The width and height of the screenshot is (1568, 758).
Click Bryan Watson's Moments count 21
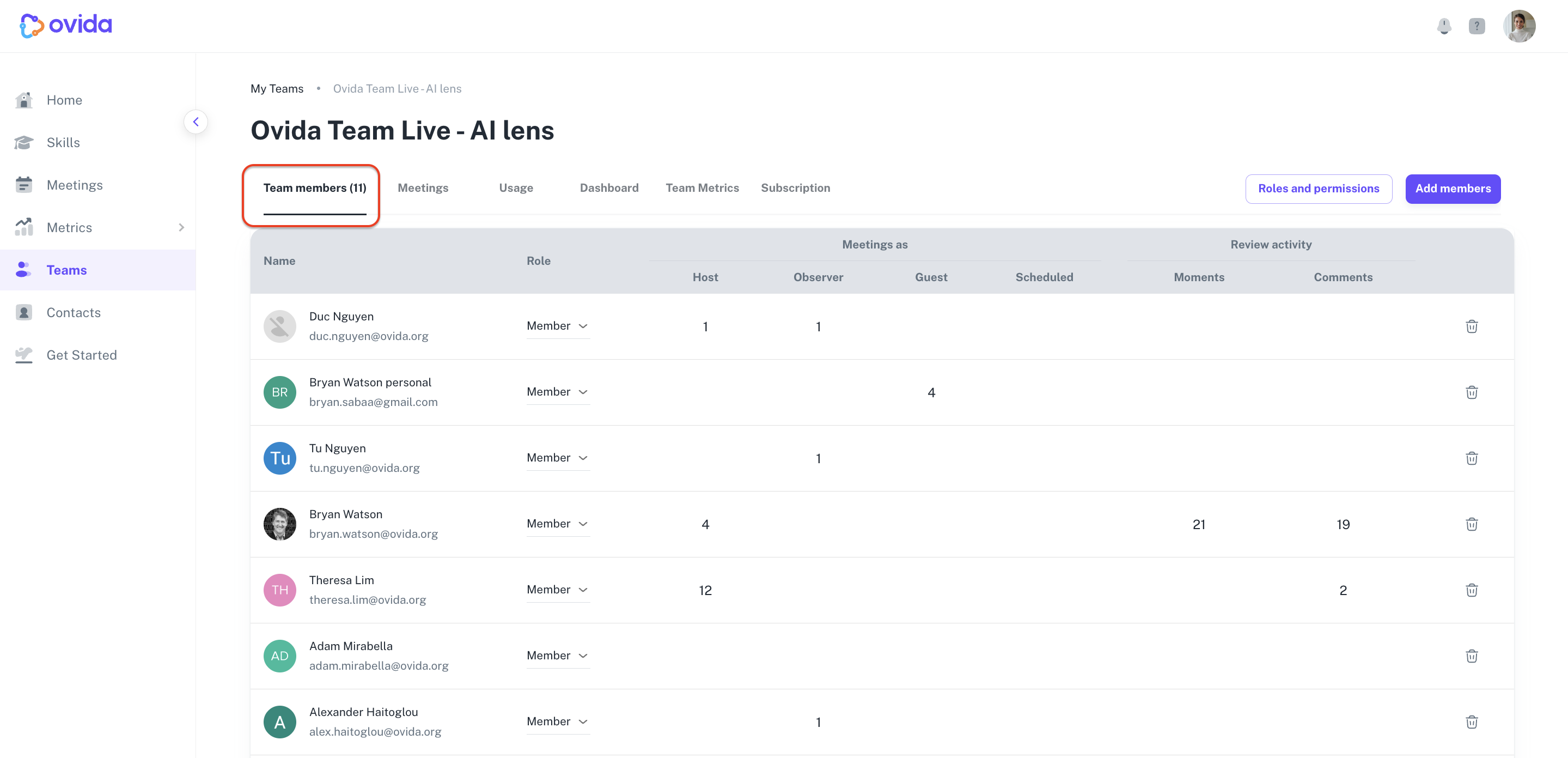[x=1199, y=524]
